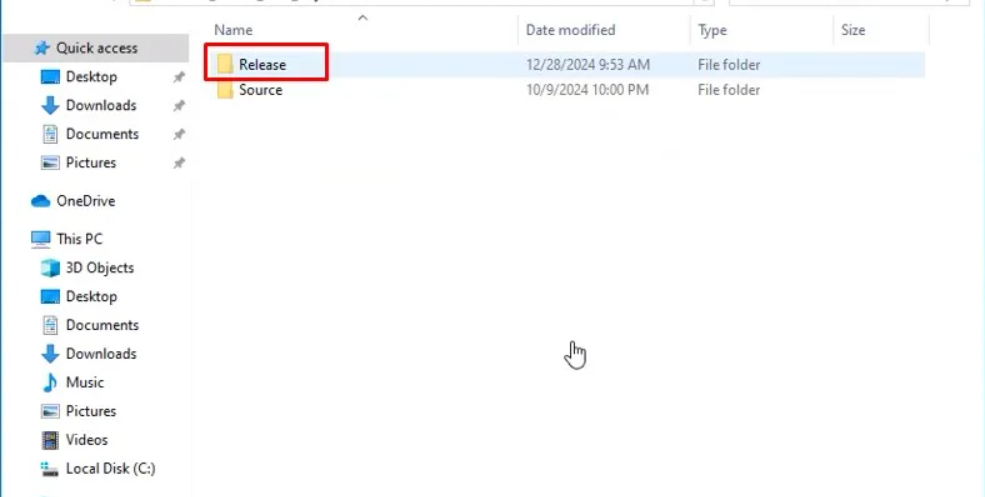
Task: Select Pictures under This PC
Action: 90,411
